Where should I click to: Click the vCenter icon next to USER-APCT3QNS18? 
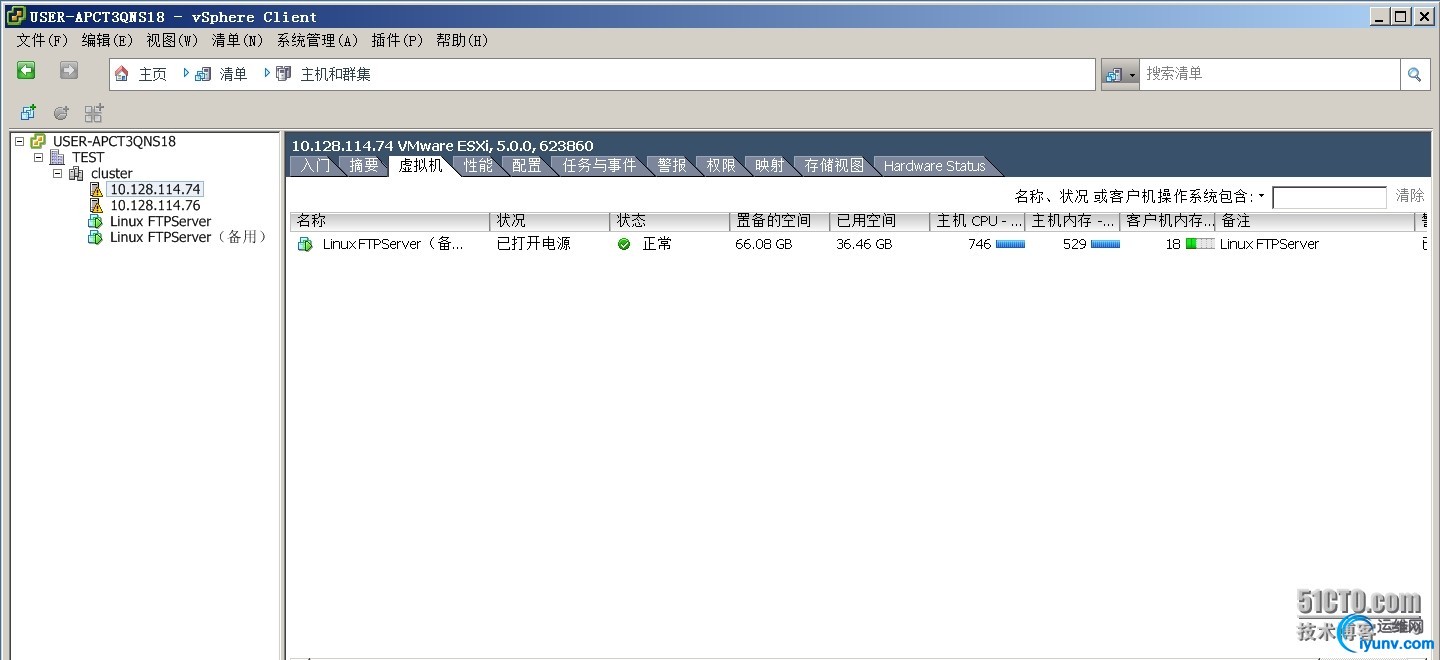pos(39,141)
